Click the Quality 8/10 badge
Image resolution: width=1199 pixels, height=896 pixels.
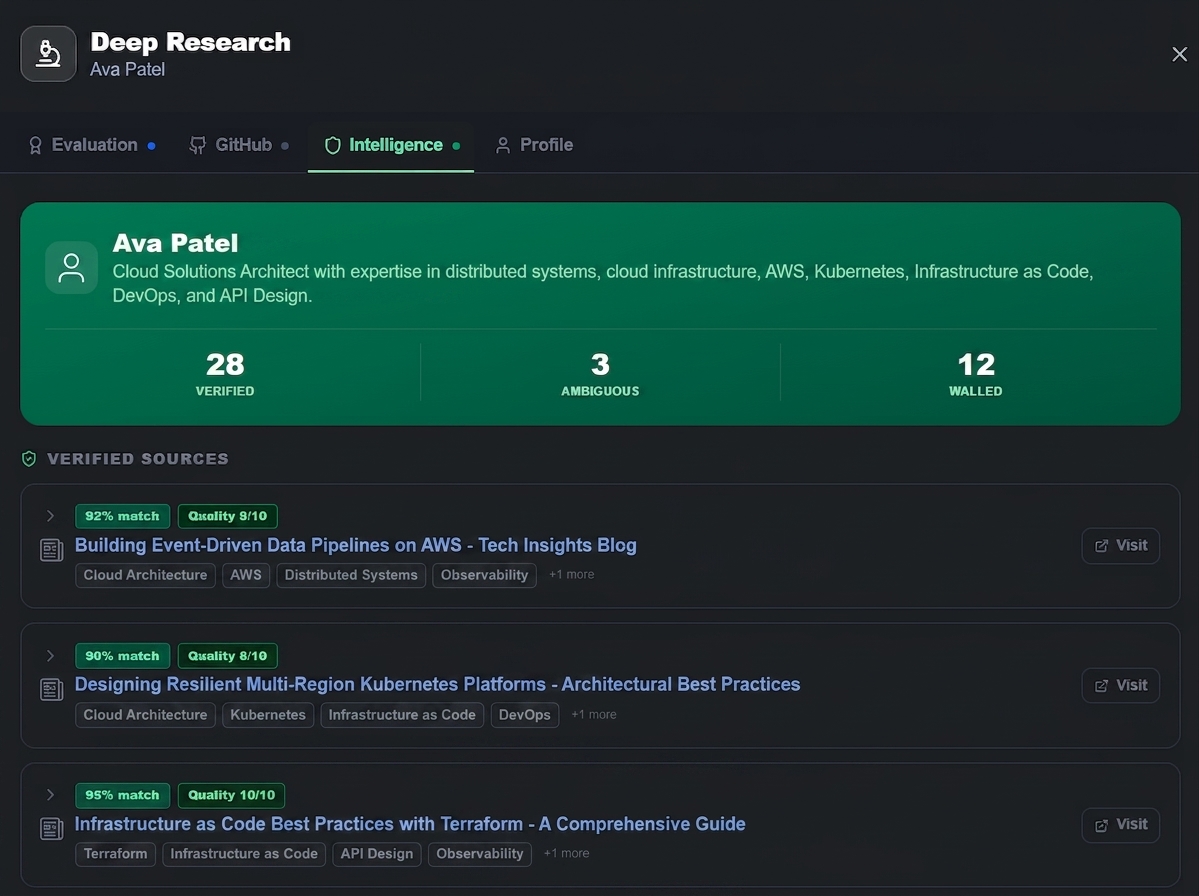(228, 656)
